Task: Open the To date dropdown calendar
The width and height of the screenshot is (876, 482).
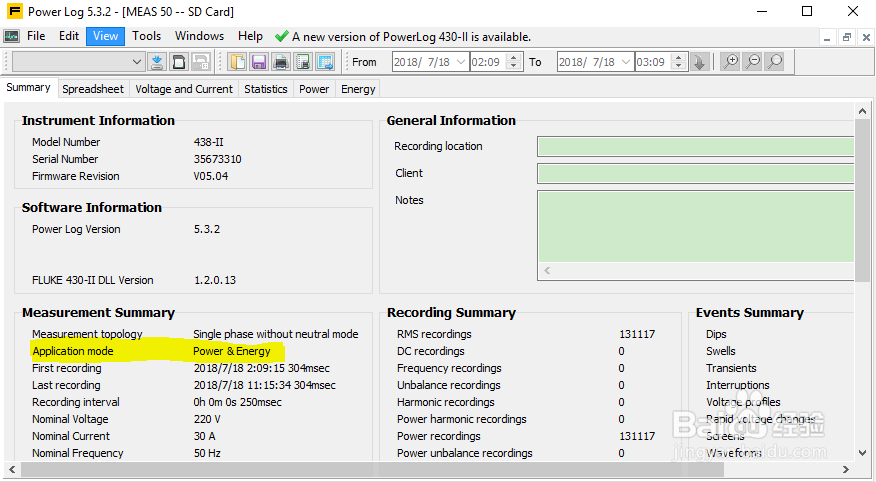Action: pyautogui.click(x=626, y=62)
